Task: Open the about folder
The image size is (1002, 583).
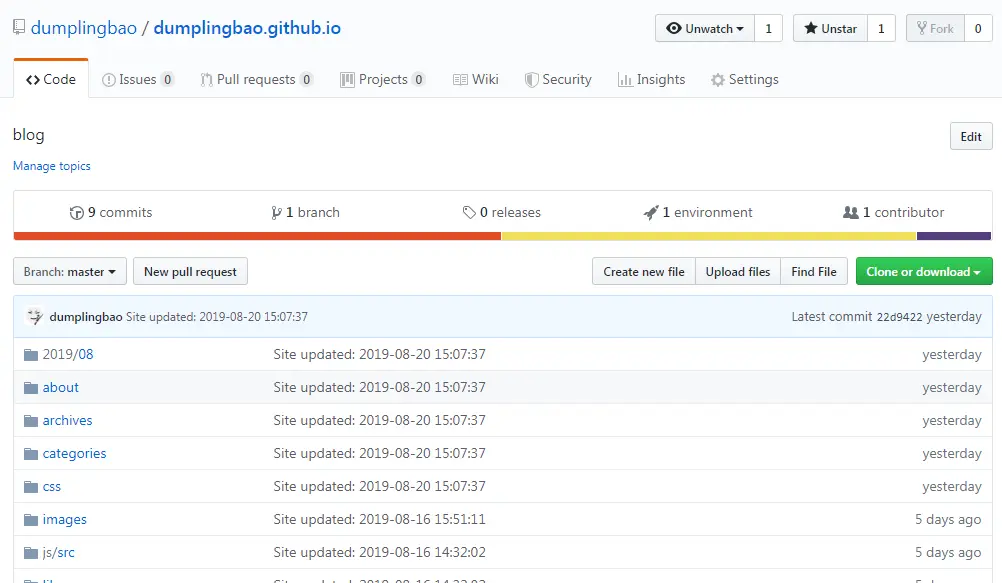Action: (x=61, y=387)
